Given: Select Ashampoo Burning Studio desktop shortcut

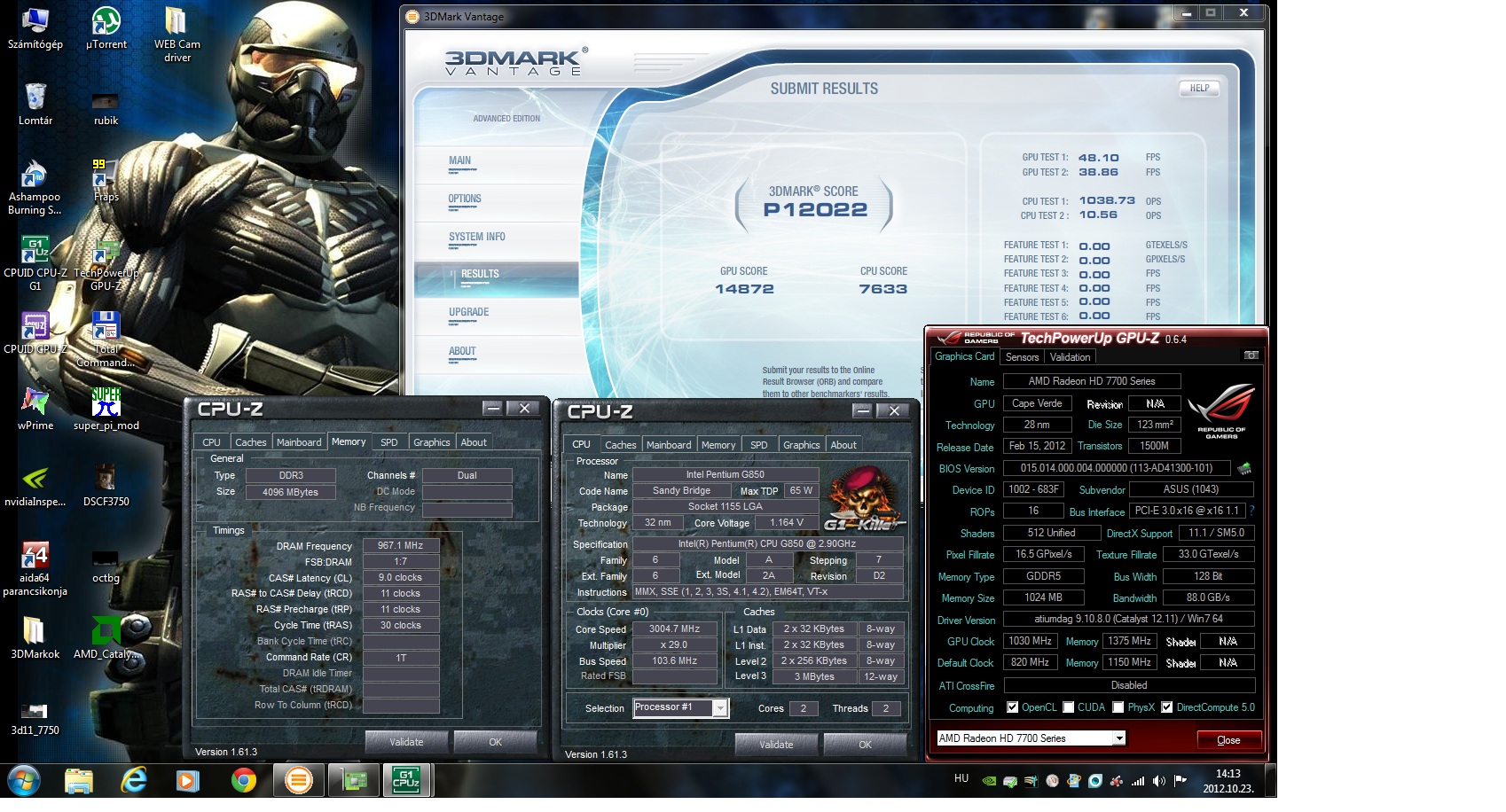Looking at the screenshot, I should [x=35, y=188].
